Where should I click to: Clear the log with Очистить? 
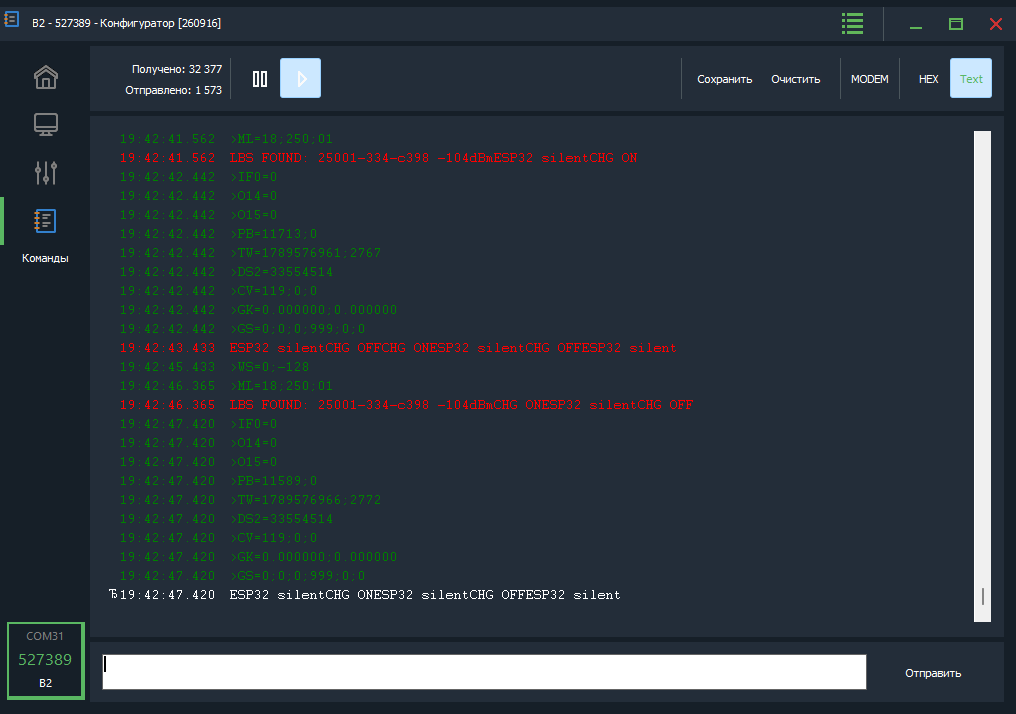point(796,79)
